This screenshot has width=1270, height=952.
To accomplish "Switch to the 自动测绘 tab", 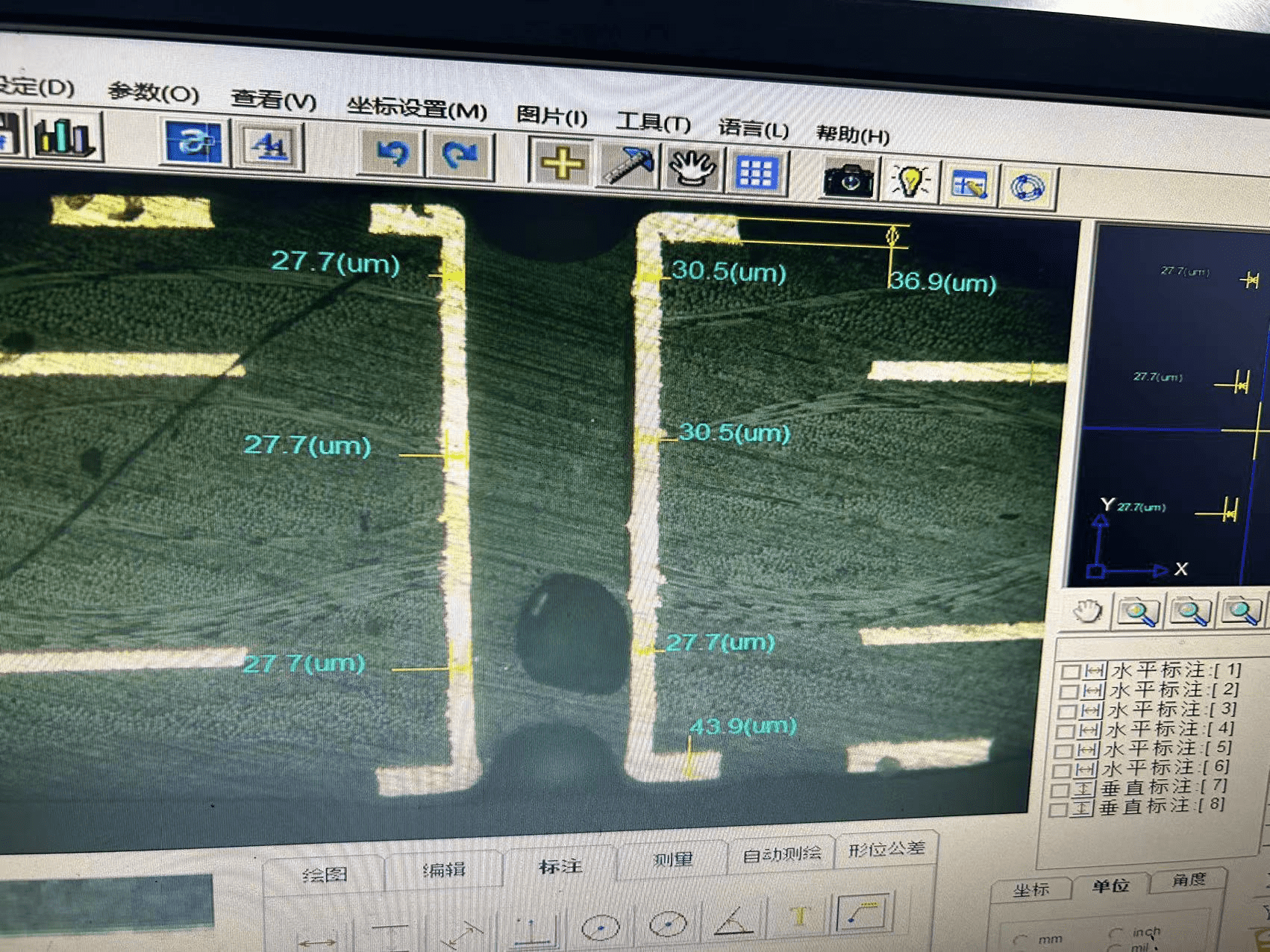I will pos(781,854).
